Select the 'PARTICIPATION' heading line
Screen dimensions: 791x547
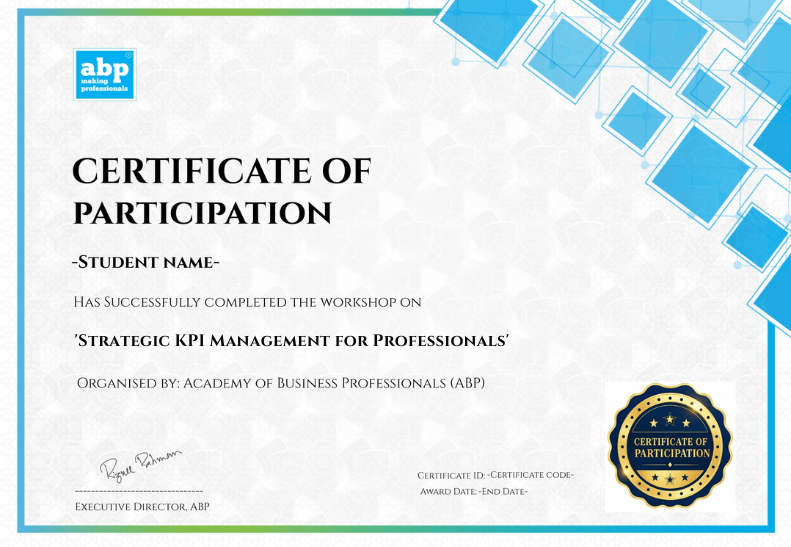coord(203,213)
